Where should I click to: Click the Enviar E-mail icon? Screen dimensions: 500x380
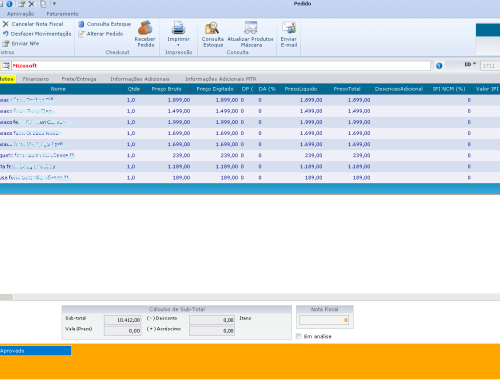289,28
